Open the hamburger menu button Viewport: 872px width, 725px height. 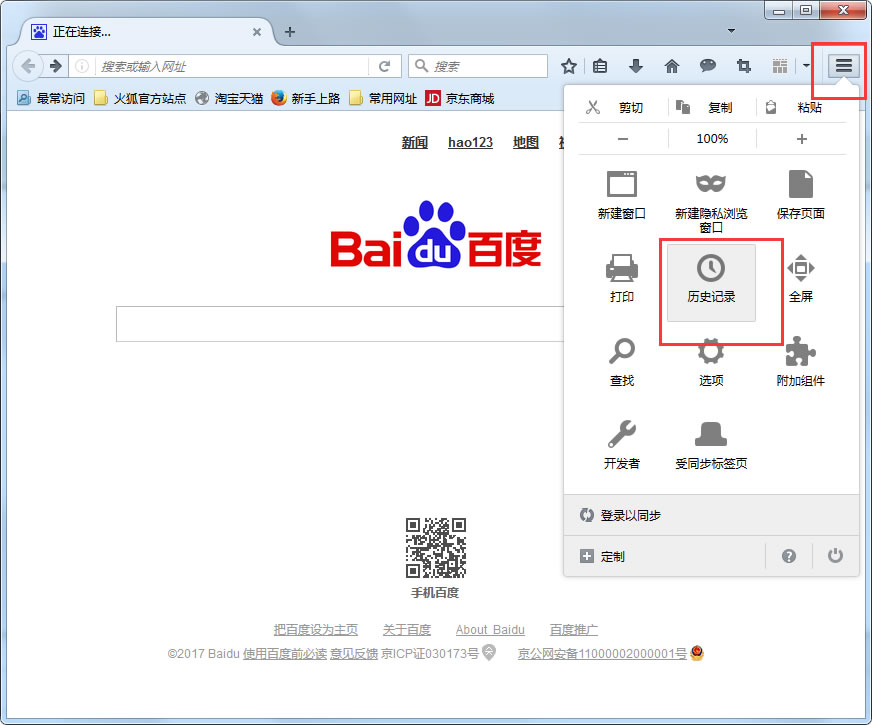click(844, 66)
